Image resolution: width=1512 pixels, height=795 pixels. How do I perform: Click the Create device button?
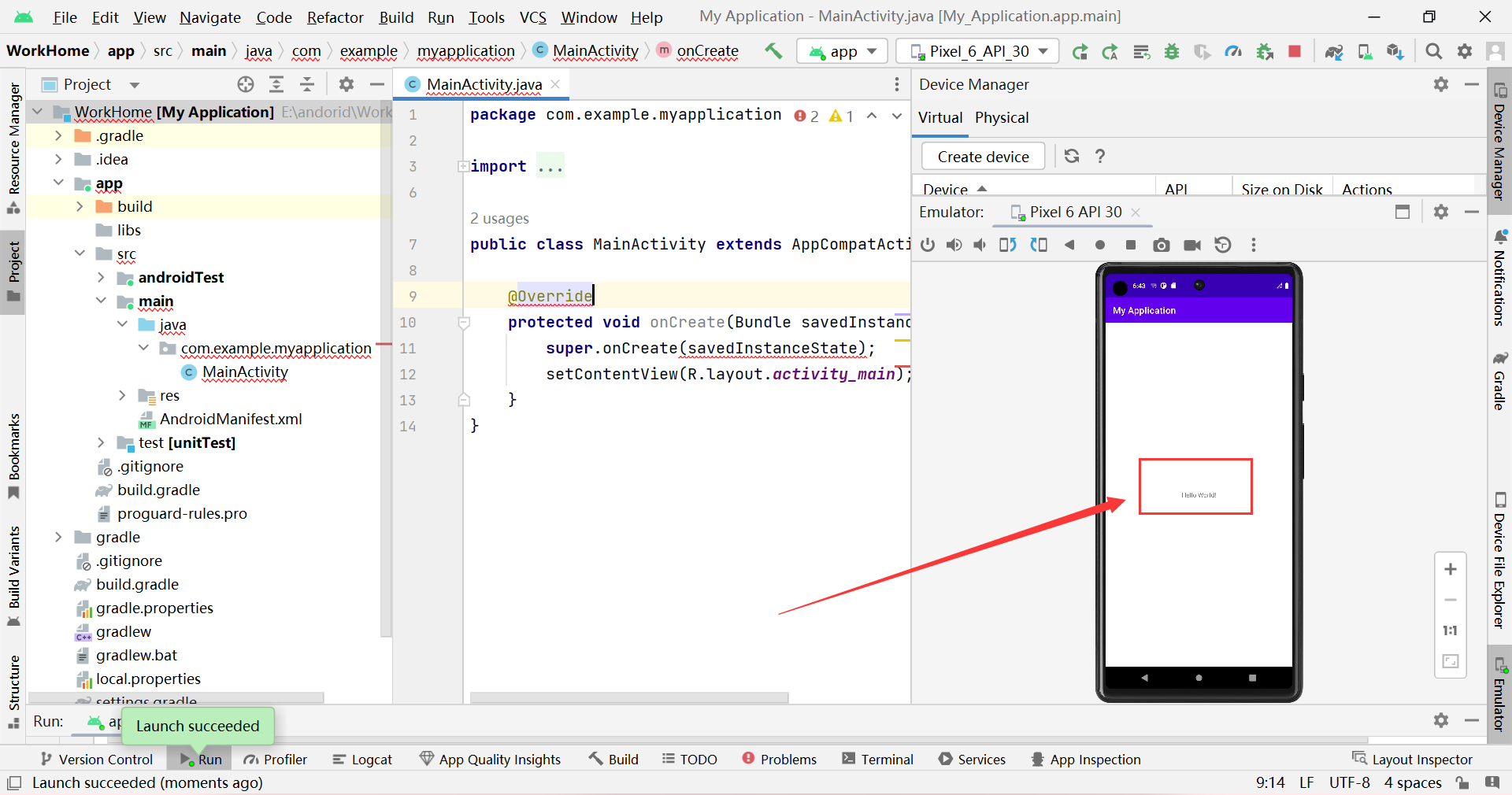click(x=983, y=156)
